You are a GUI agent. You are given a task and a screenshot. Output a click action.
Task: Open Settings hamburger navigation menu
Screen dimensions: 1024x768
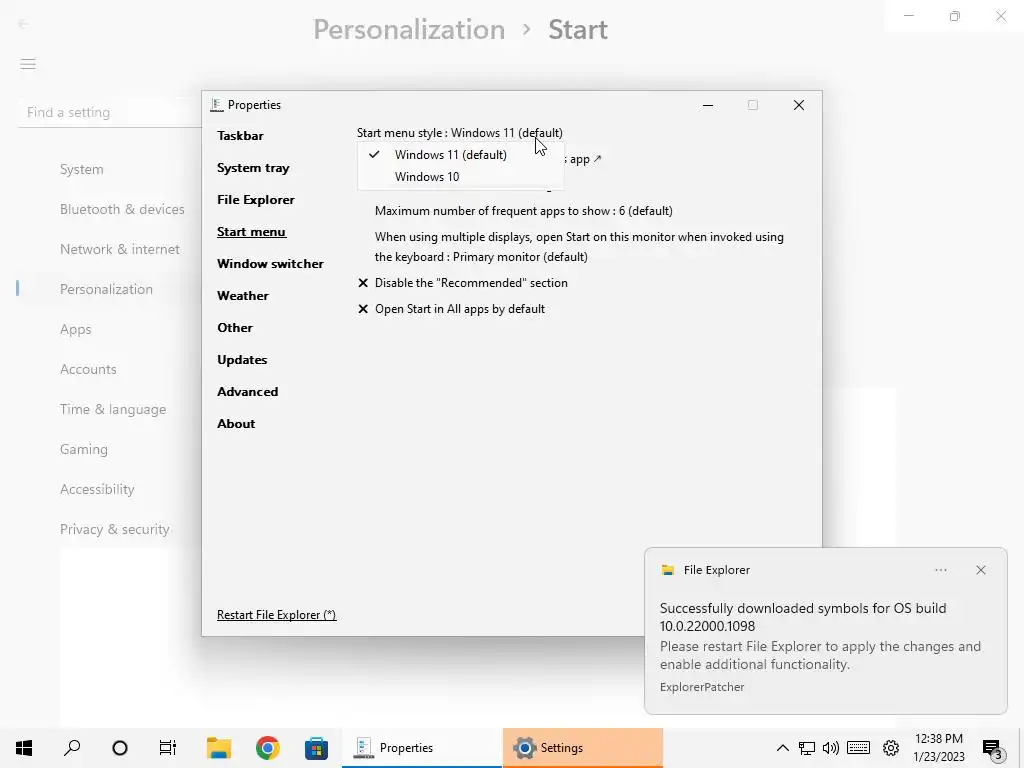(x=28, y=64)
